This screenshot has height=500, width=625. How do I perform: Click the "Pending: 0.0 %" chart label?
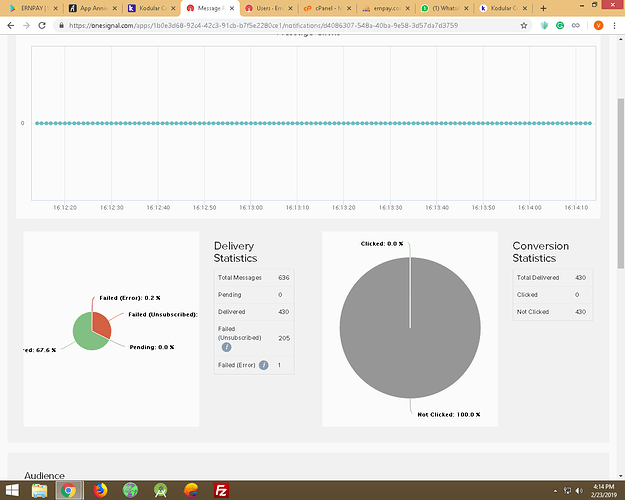(x=152, y=347)
